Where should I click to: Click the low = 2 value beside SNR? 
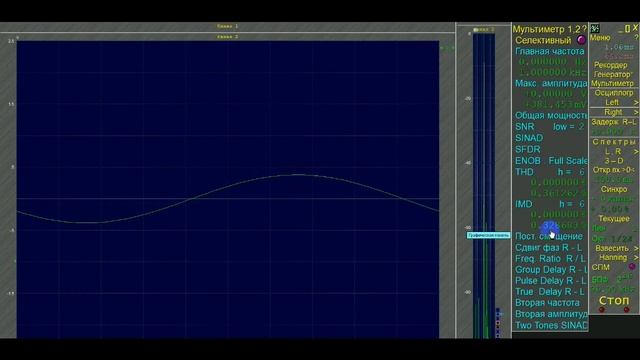pyautogui.click(x=569, y=127)
